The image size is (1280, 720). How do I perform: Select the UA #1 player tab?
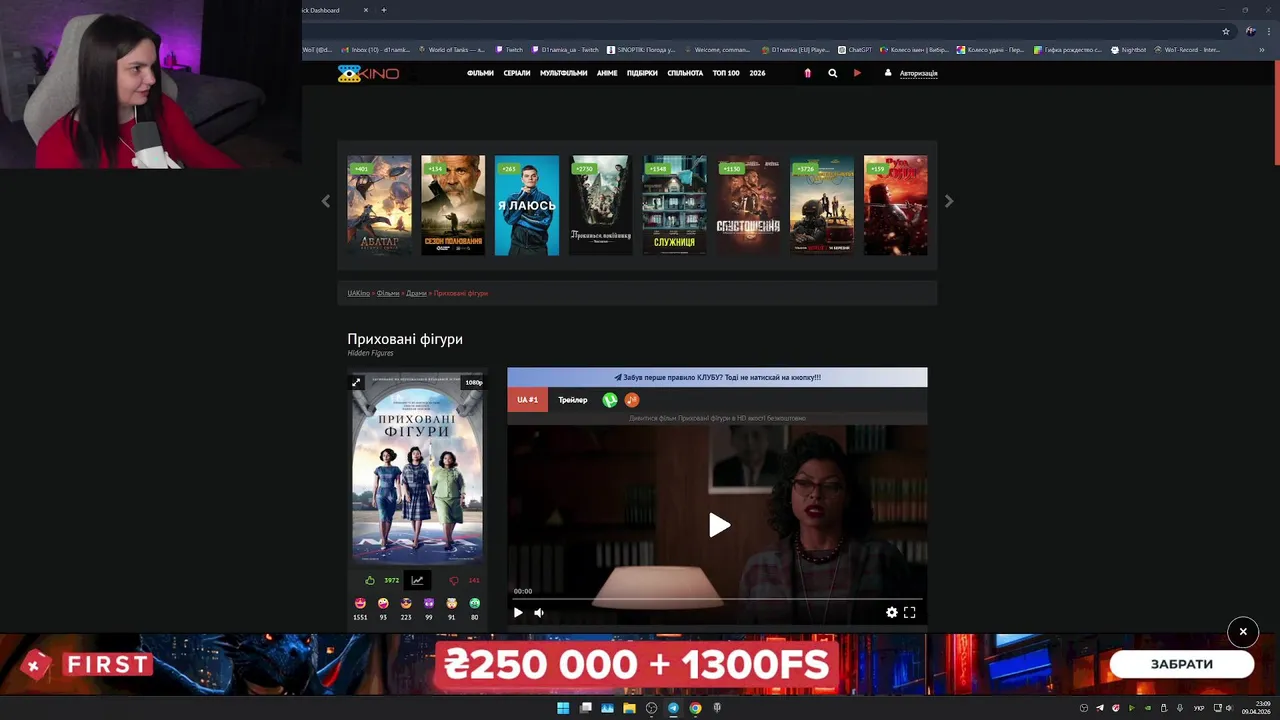click(527, 400)
